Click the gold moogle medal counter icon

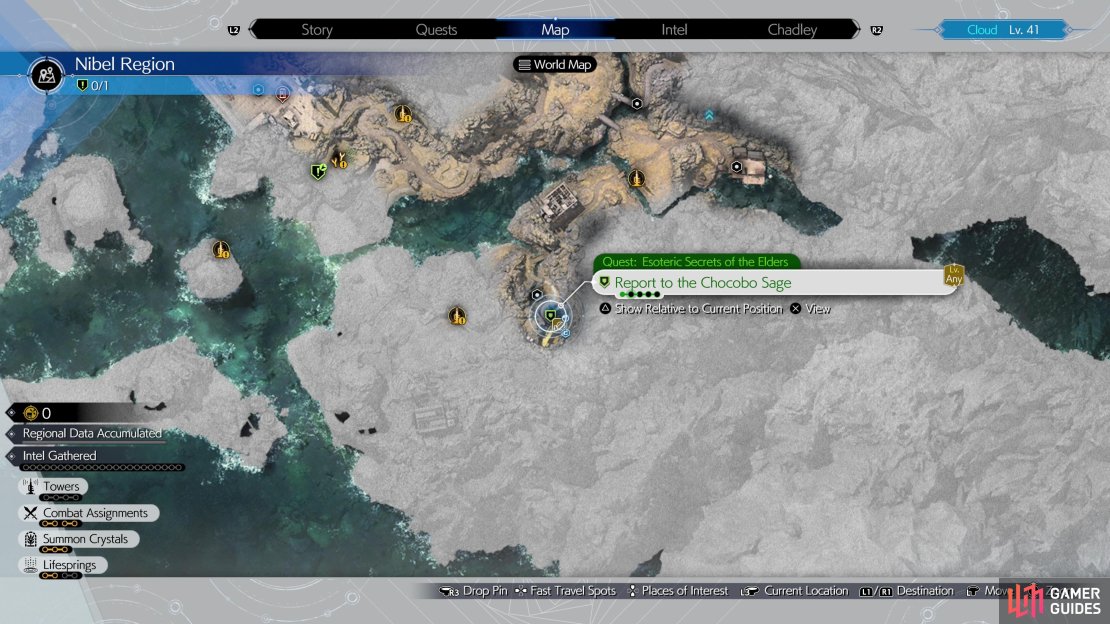30,413
